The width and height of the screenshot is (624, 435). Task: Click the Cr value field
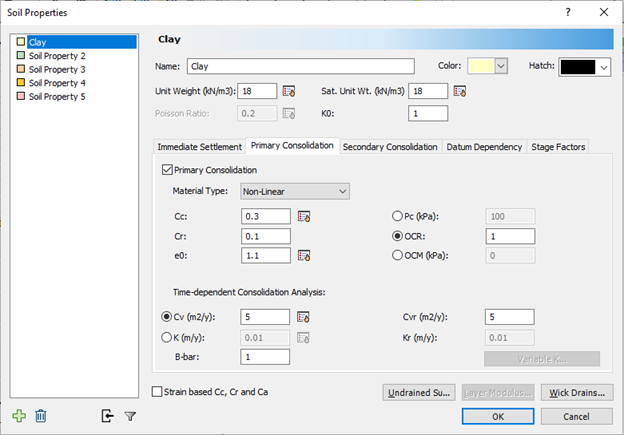tap(266, 236)
